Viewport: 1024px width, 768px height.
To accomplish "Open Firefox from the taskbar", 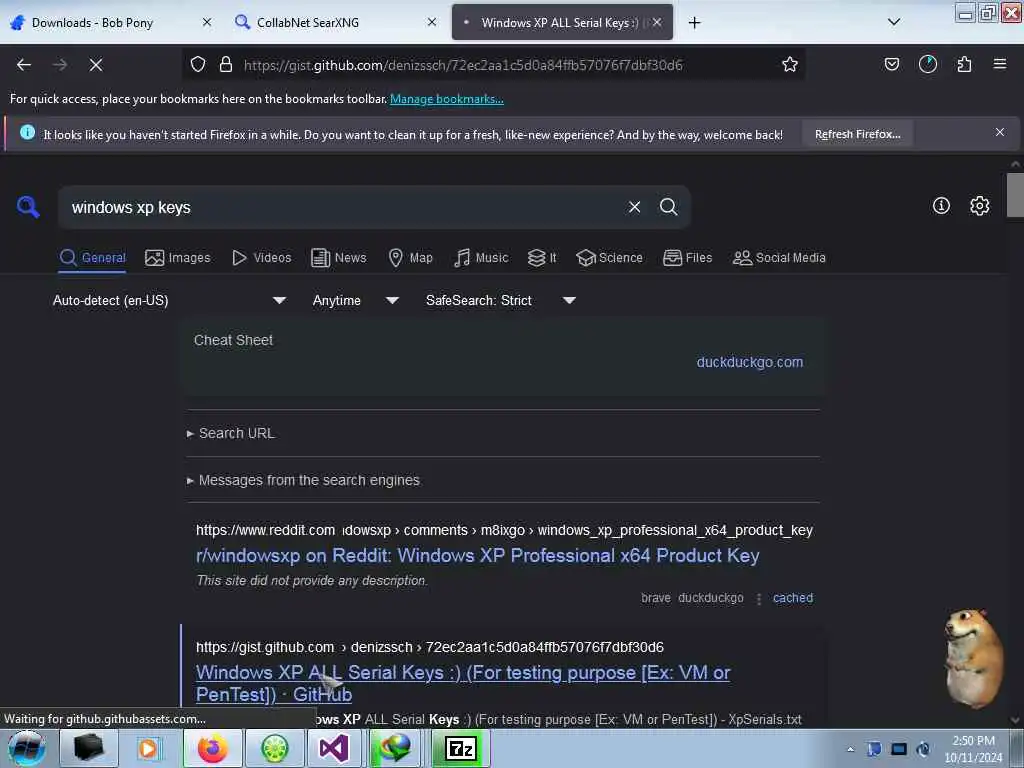I will pos(212,748).
